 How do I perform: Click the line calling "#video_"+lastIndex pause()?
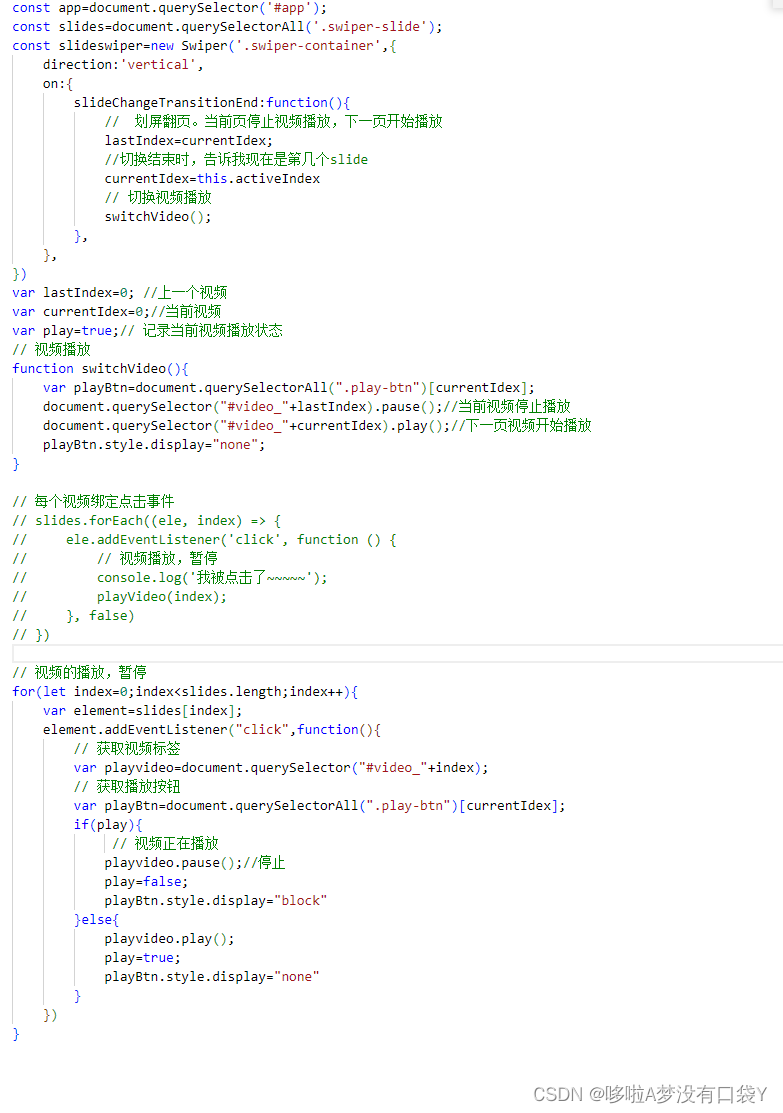point(307,407)
